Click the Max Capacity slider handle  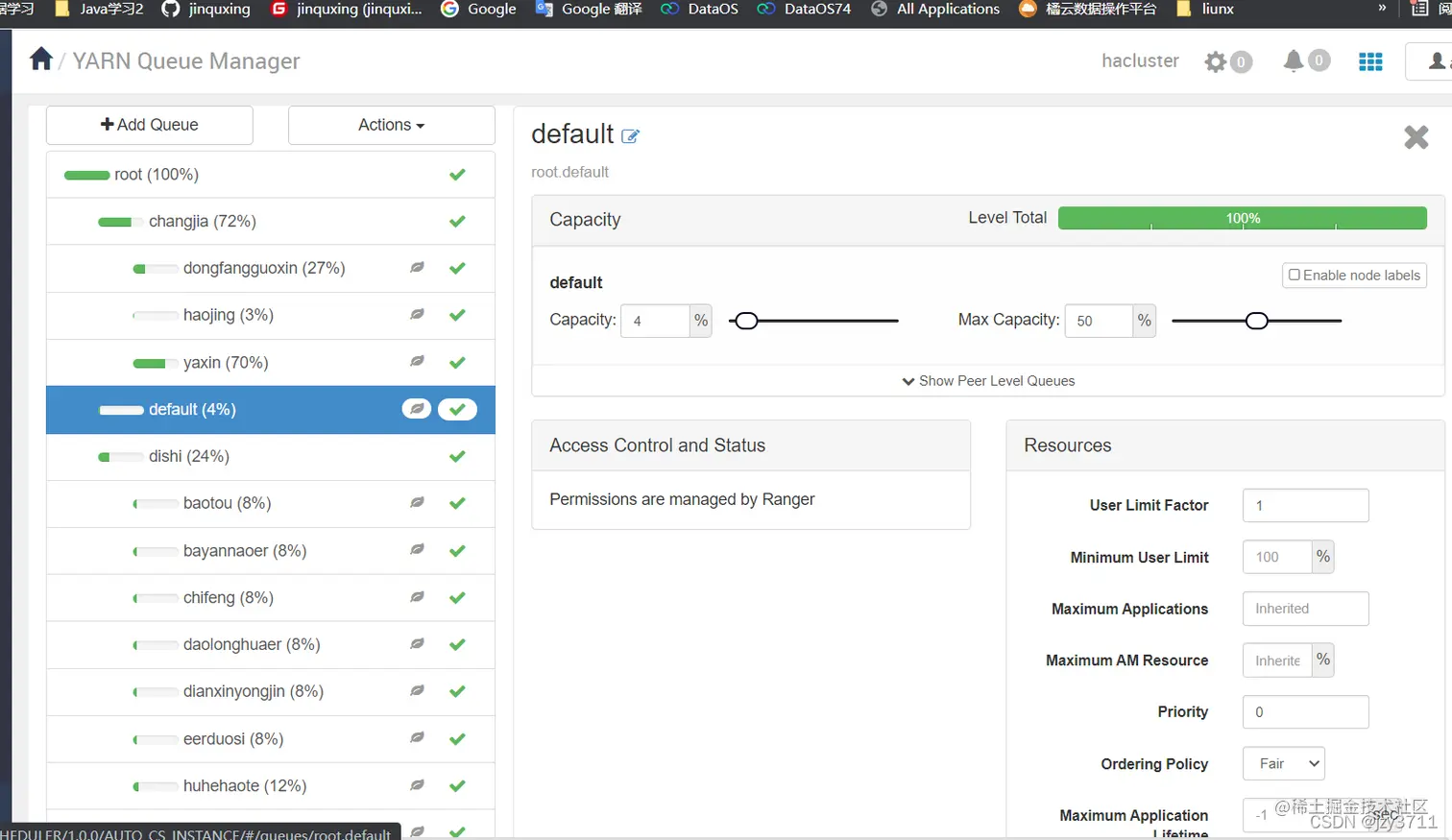click(1256, 321)
